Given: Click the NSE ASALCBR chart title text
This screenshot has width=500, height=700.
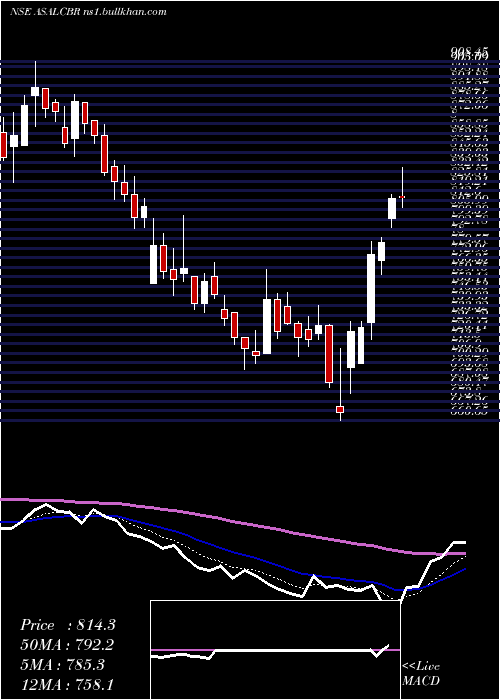Looking at the screenshot, I should click(x=88, y=12).
